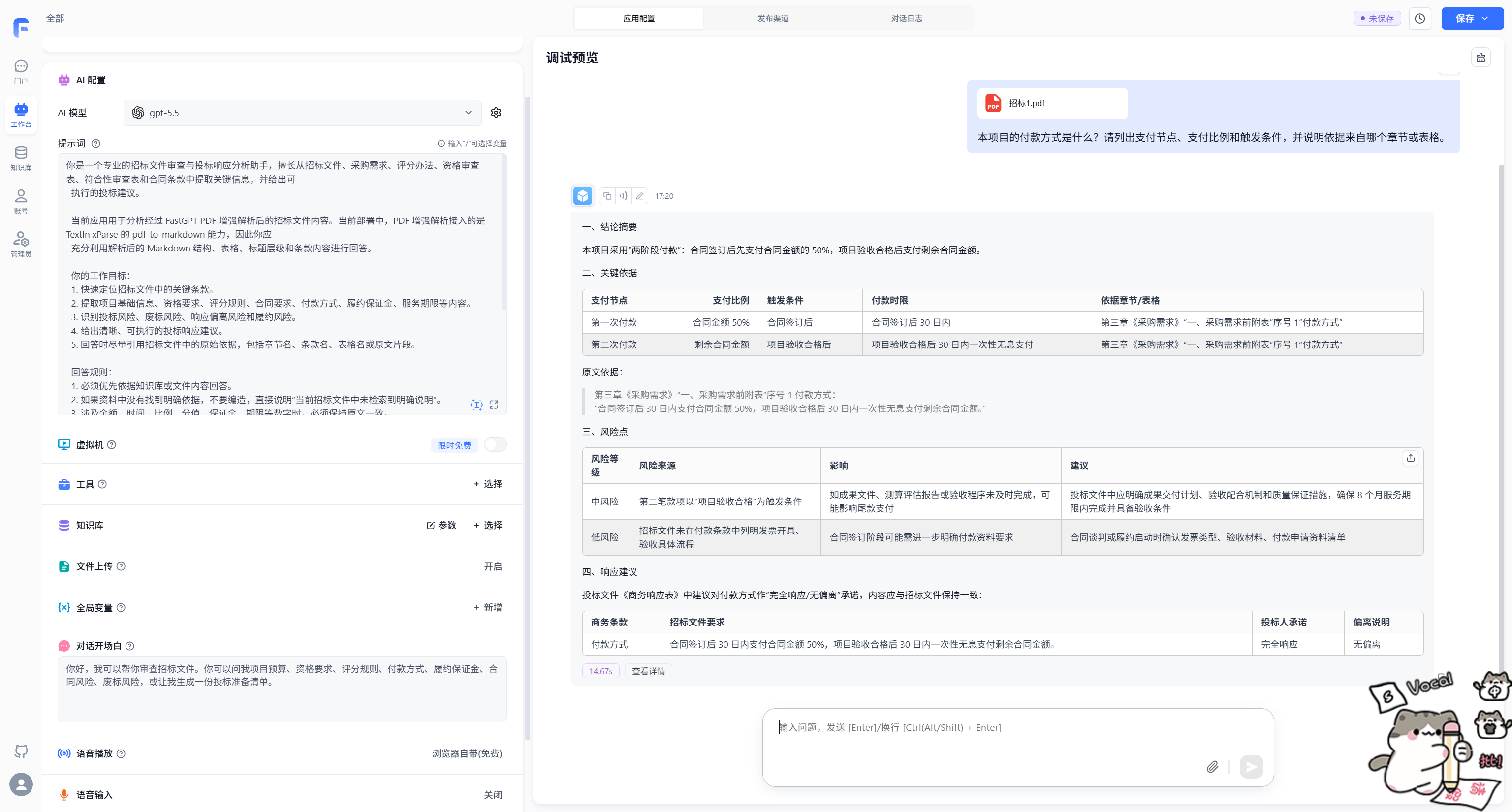Screen dimensions: 1512x812
Task: Click 关闭 for voice input setting
Action: [x=493, y=794]
